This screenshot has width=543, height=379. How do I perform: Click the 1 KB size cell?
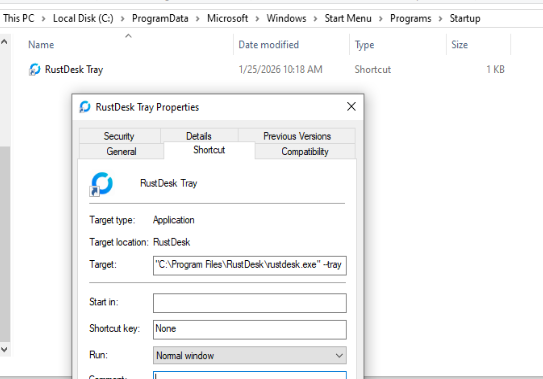point(495,70)
